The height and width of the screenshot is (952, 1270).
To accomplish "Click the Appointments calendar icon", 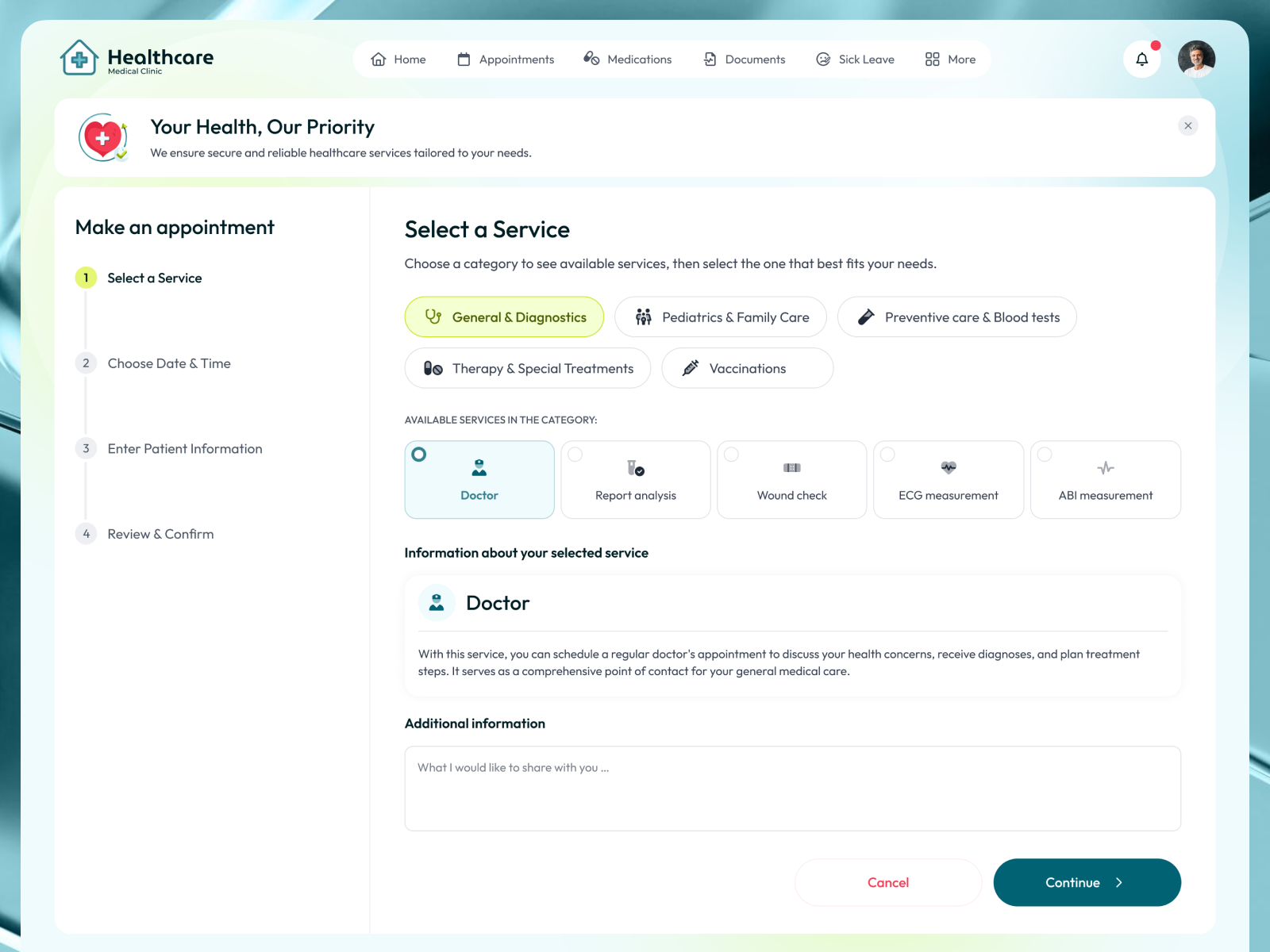I will [464, 59].
